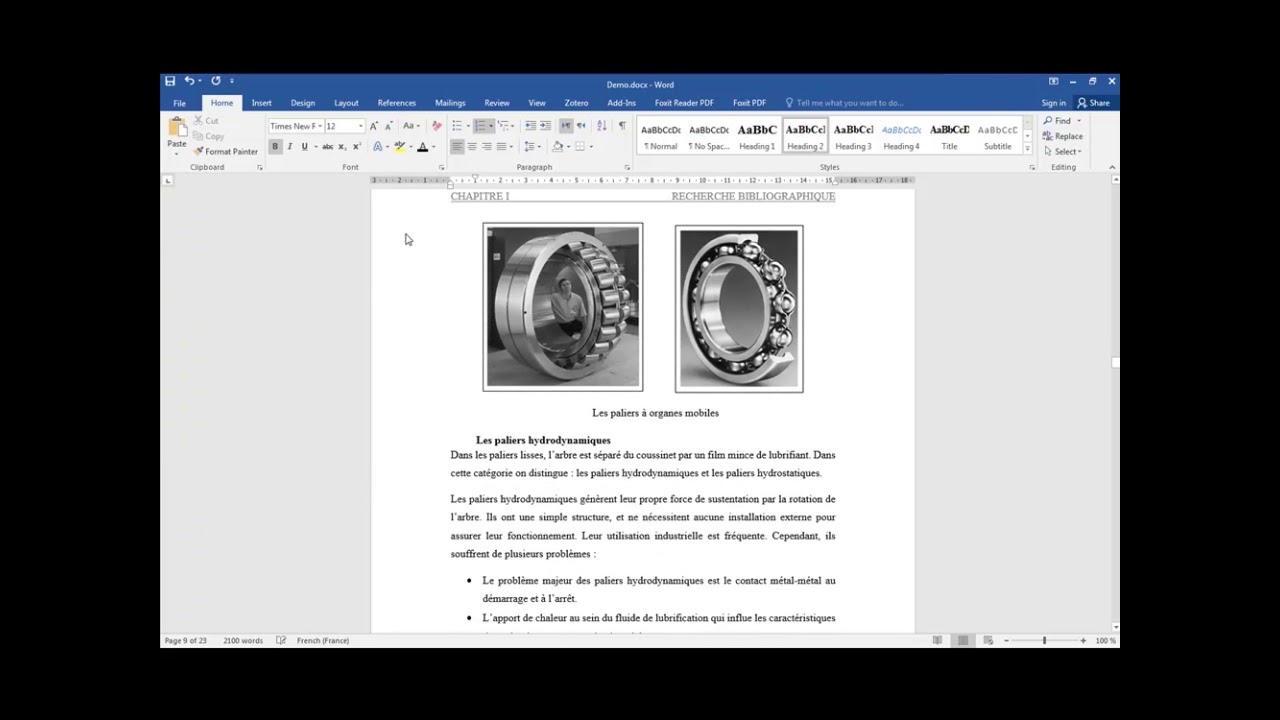Switch to Print Layout view
This screenshot has width=1280, height=720.
pyautogui.click(x=962, y=641)
